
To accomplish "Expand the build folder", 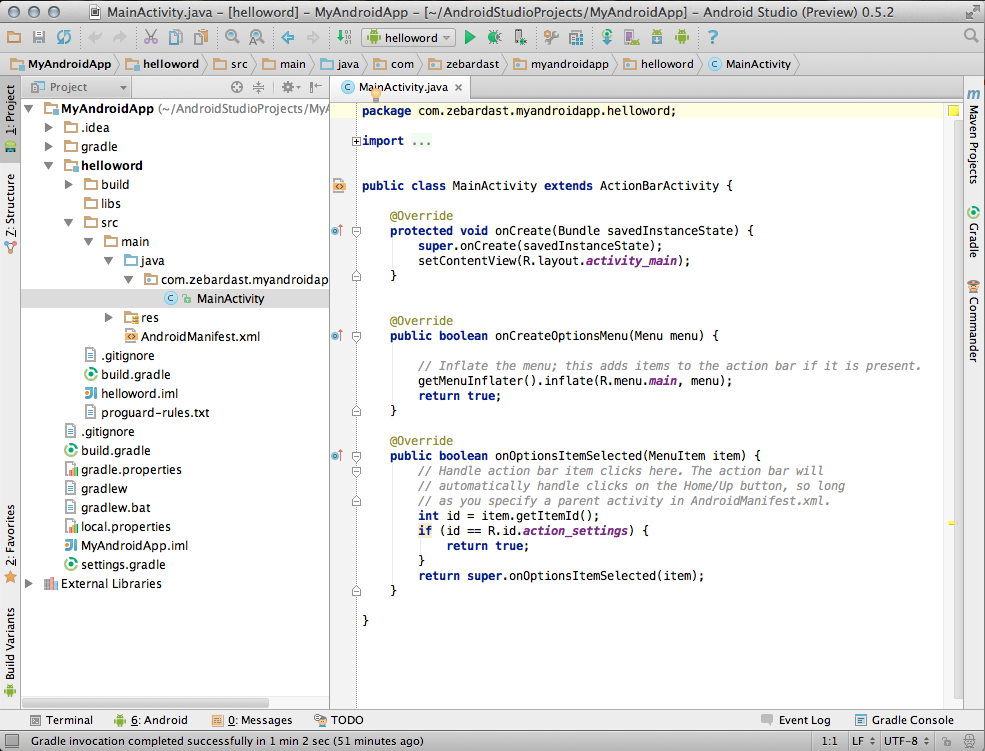I will 68,185.
